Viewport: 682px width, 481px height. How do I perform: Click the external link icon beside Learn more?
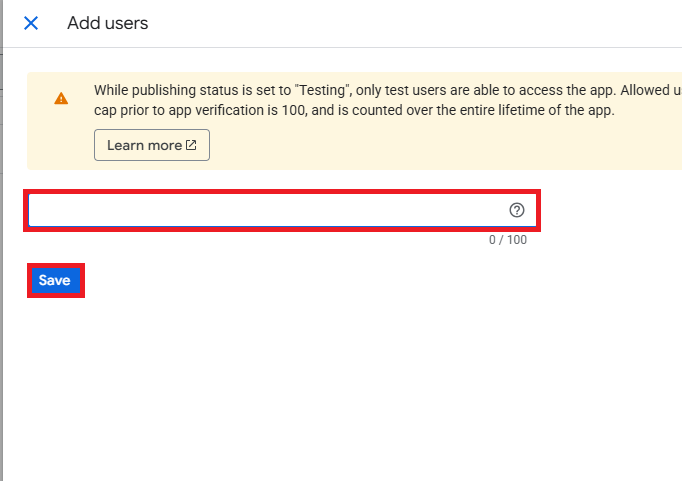point(191,145)
